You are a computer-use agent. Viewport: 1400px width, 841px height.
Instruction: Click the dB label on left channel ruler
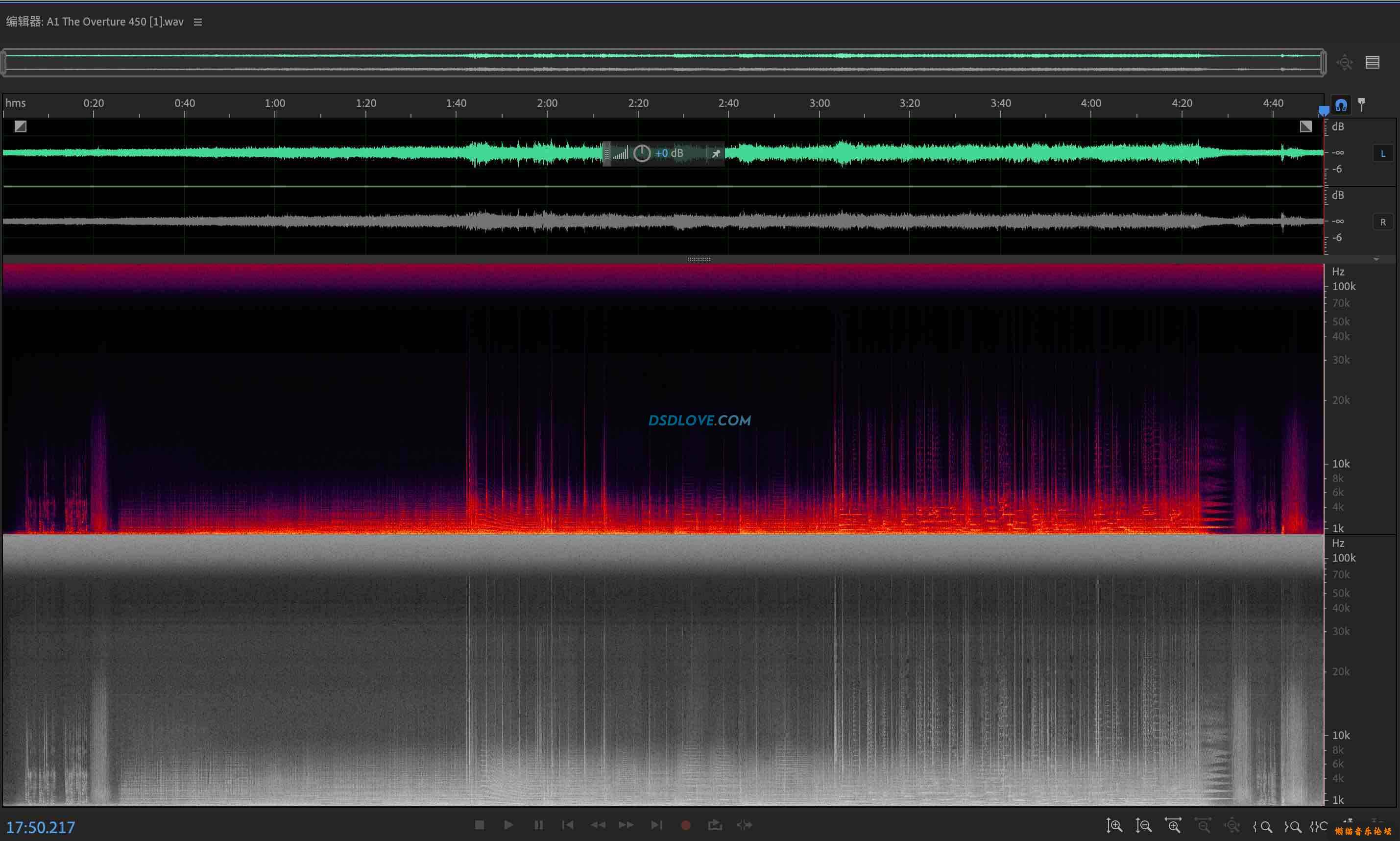coord(1338,126)
